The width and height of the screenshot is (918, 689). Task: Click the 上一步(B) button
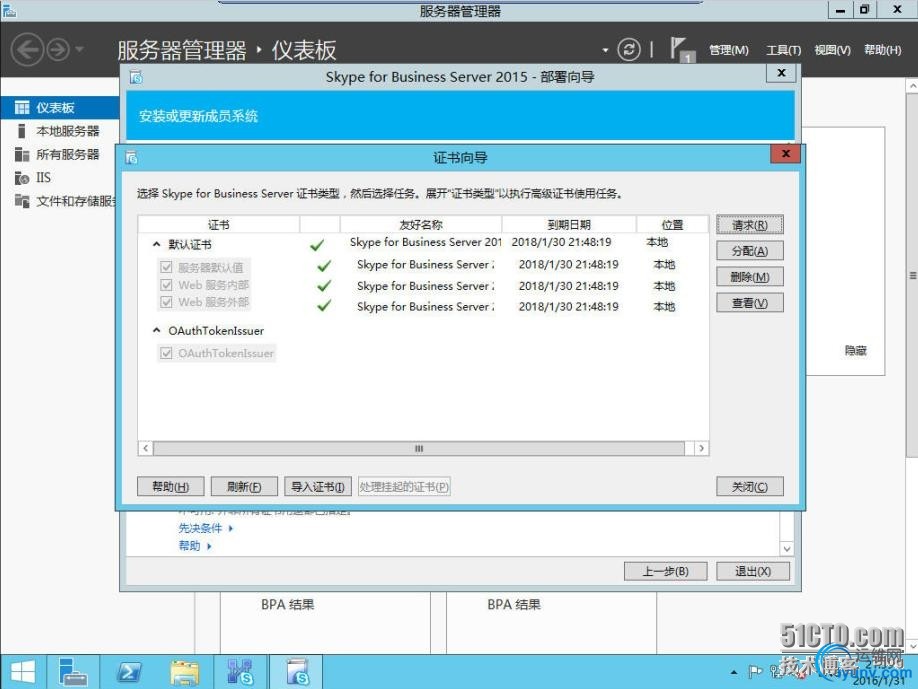click(x=665, y=571)
